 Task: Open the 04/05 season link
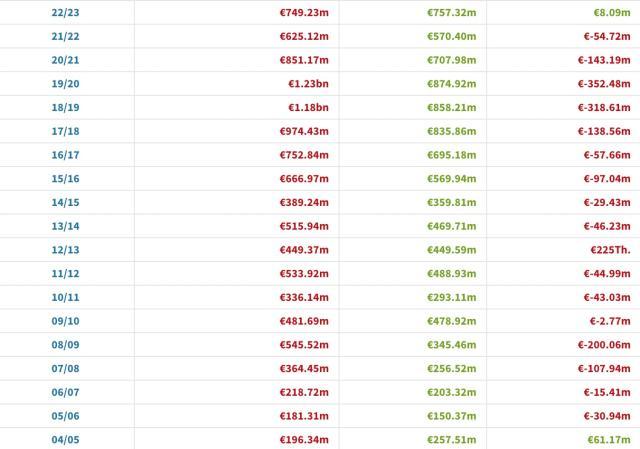click(65, 440)
